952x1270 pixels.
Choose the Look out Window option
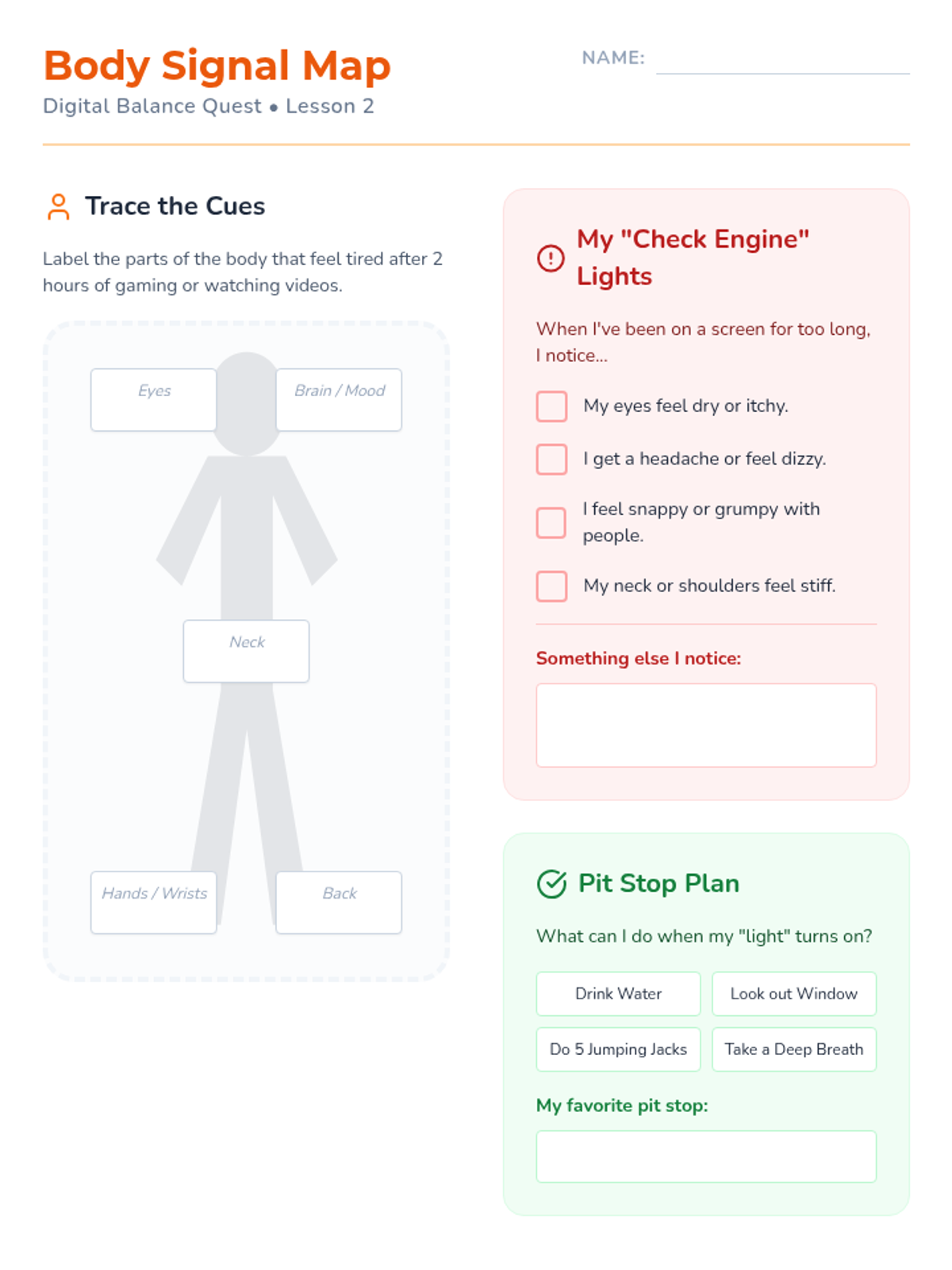pyautogui.click(x=794, y=994)
